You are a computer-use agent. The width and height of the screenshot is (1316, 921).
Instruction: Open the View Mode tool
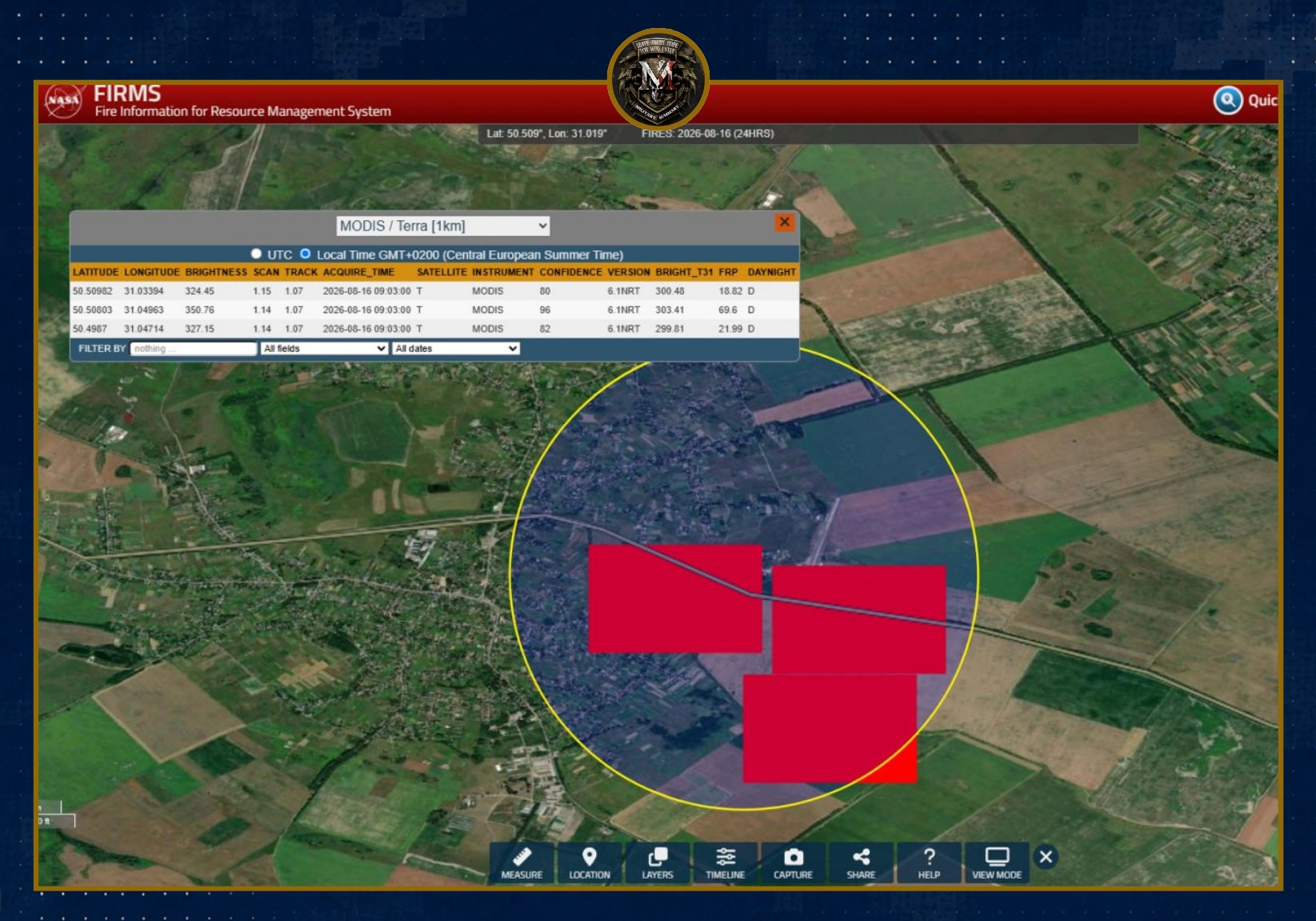(997, 863)
